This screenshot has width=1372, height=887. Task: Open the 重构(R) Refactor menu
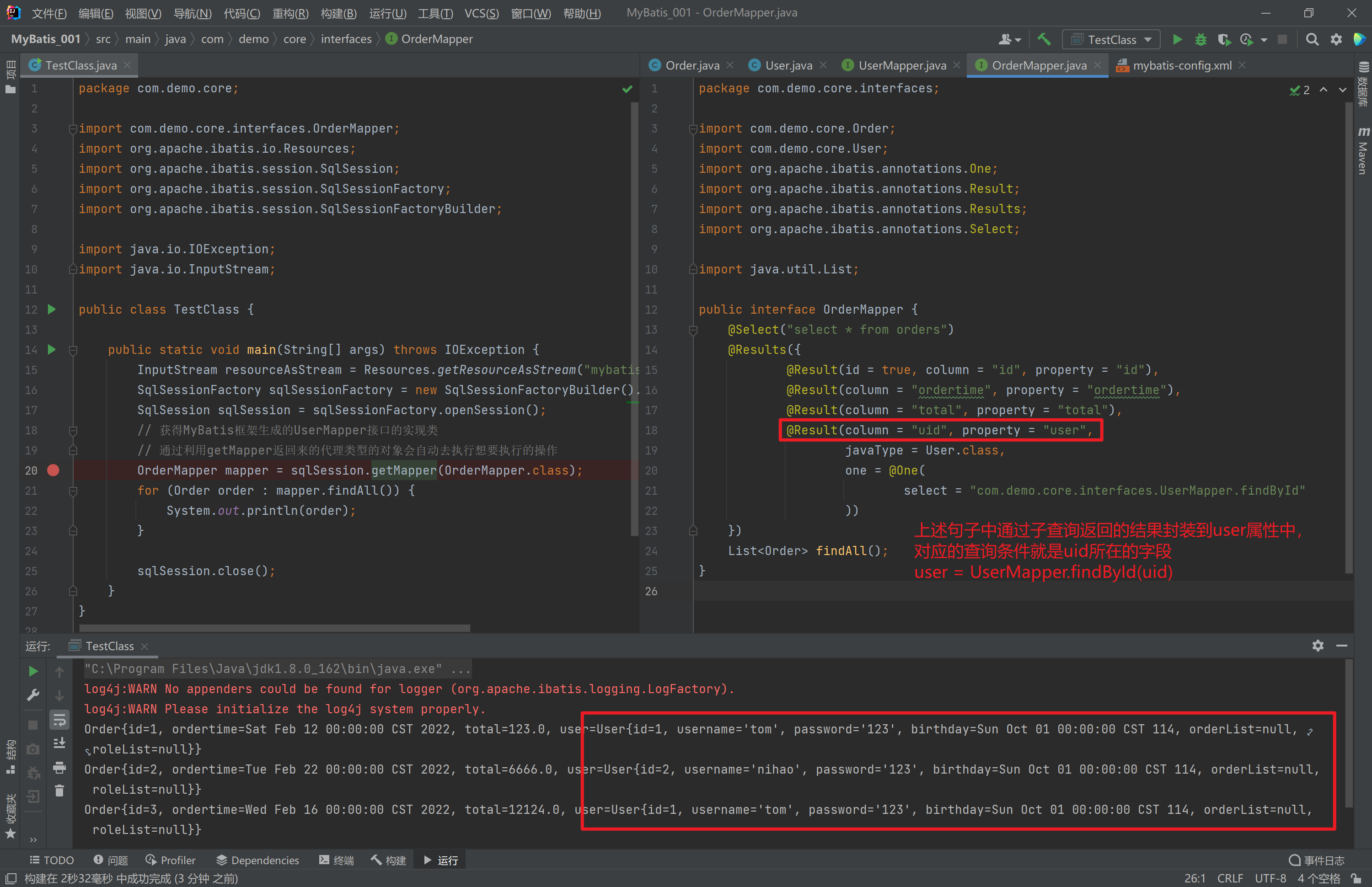(290, 13)
